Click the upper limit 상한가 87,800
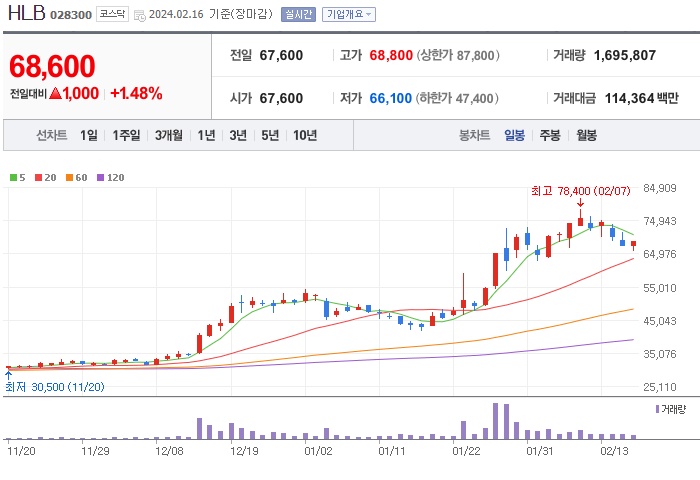Viewport: 700px width, 480px height. pyautogui.click(x=458, y=55)
